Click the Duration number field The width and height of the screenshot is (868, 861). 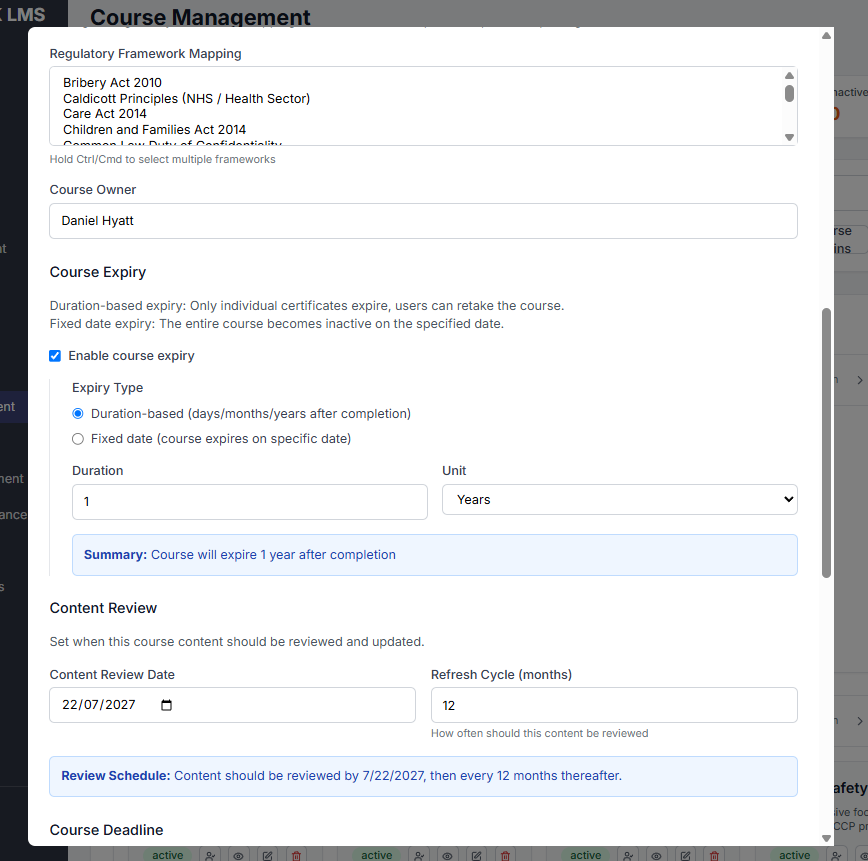[250, 502]
